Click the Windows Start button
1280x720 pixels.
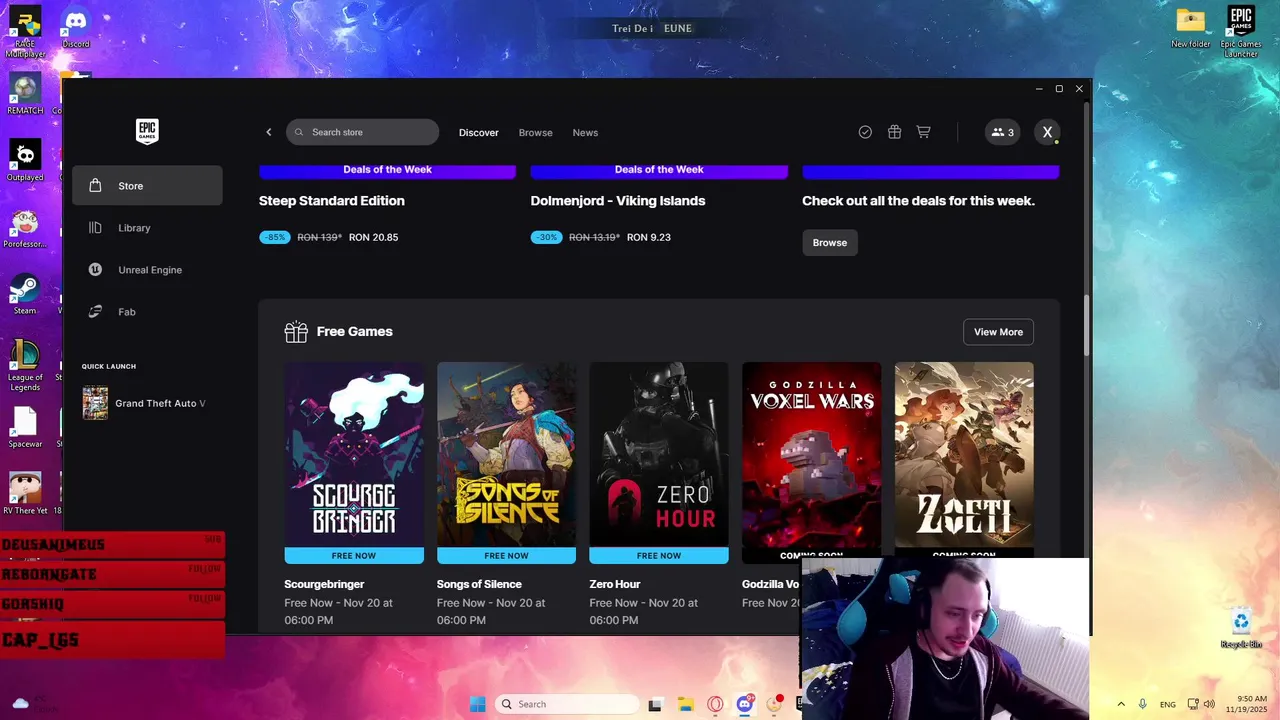click(x=477, y=704)
